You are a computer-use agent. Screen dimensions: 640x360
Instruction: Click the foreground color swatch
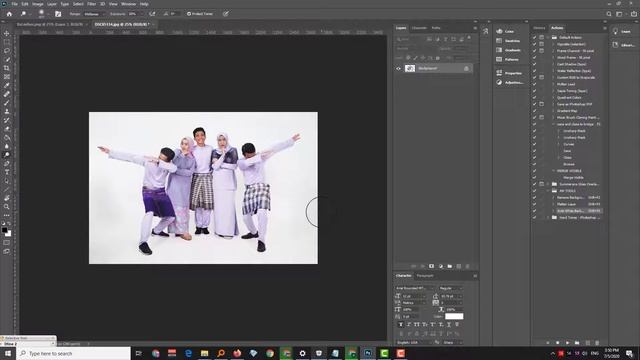[x=5, y=230]
